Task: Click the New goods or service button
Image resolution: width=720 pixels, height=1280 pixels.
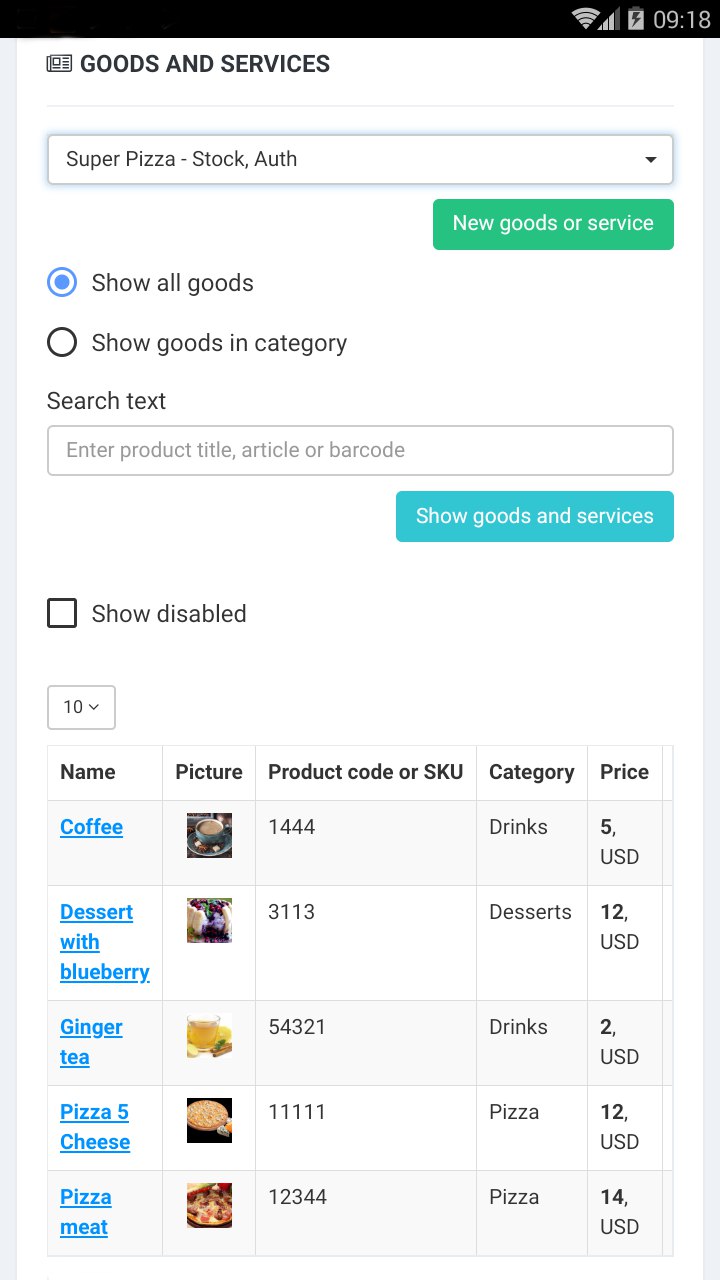Action: pyautogui.click(x=553, y=224)
